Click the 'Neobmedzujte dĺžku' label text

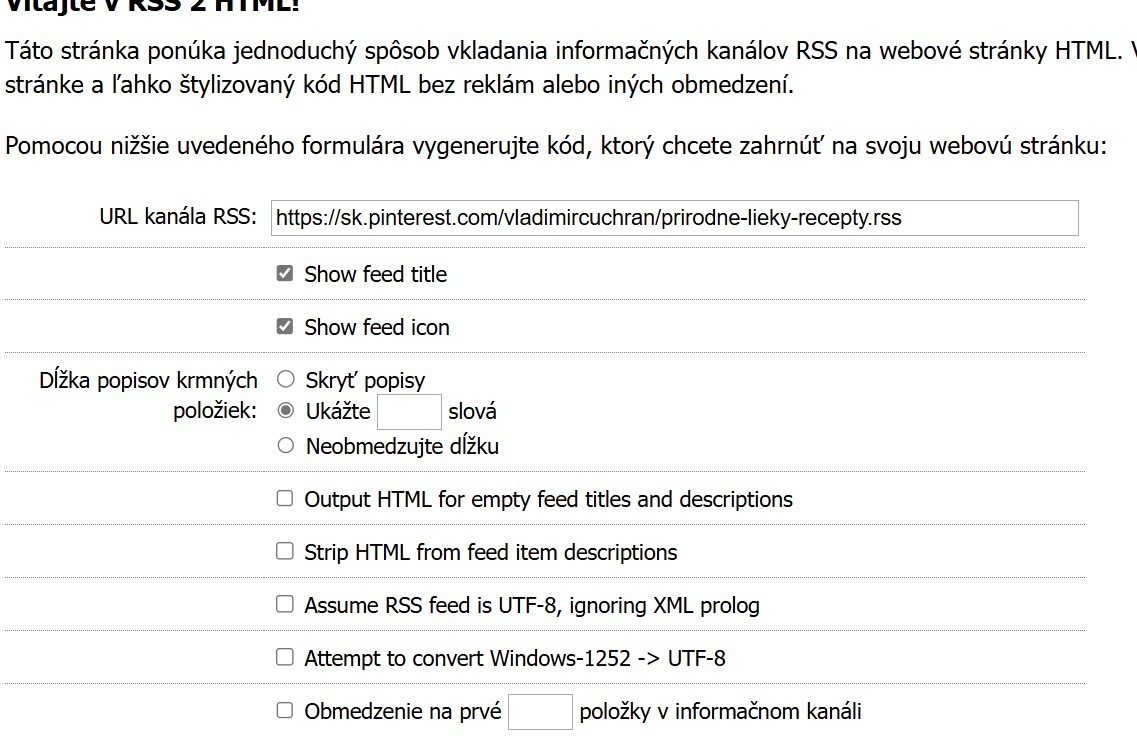[402, 447]
